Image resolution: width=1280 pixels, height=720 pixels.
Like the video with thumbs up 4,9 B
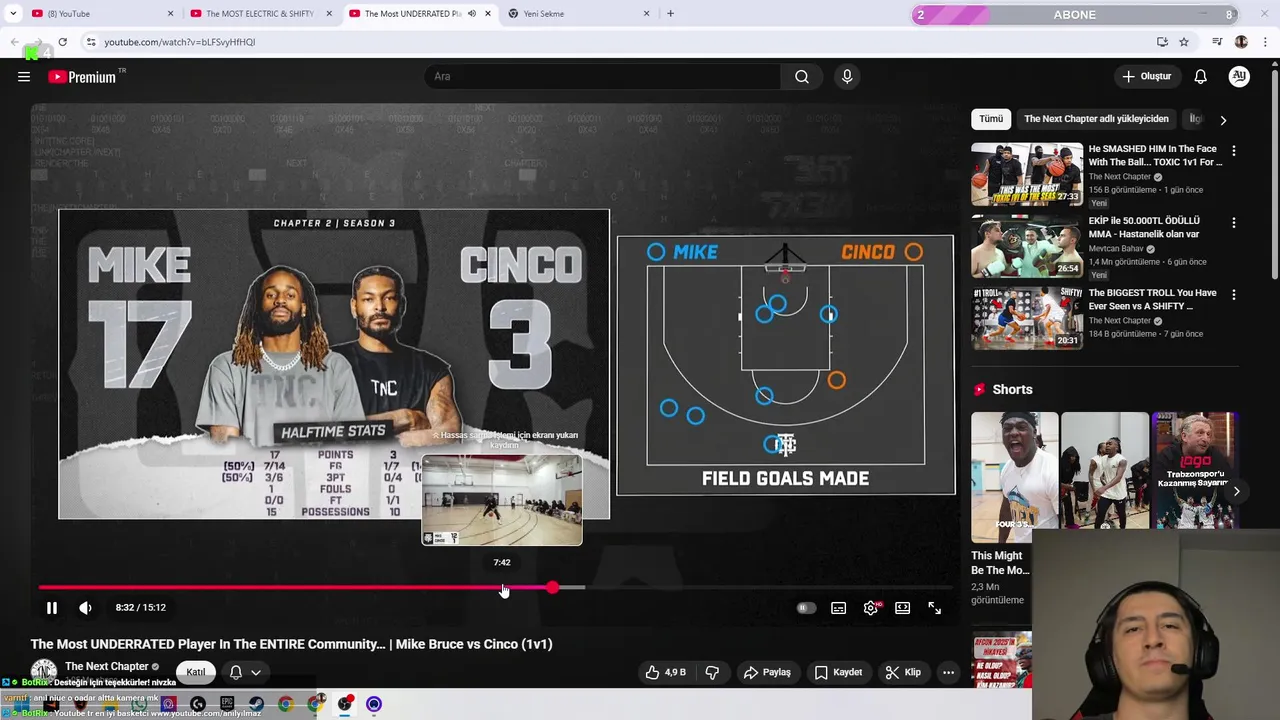pos(665,672)
